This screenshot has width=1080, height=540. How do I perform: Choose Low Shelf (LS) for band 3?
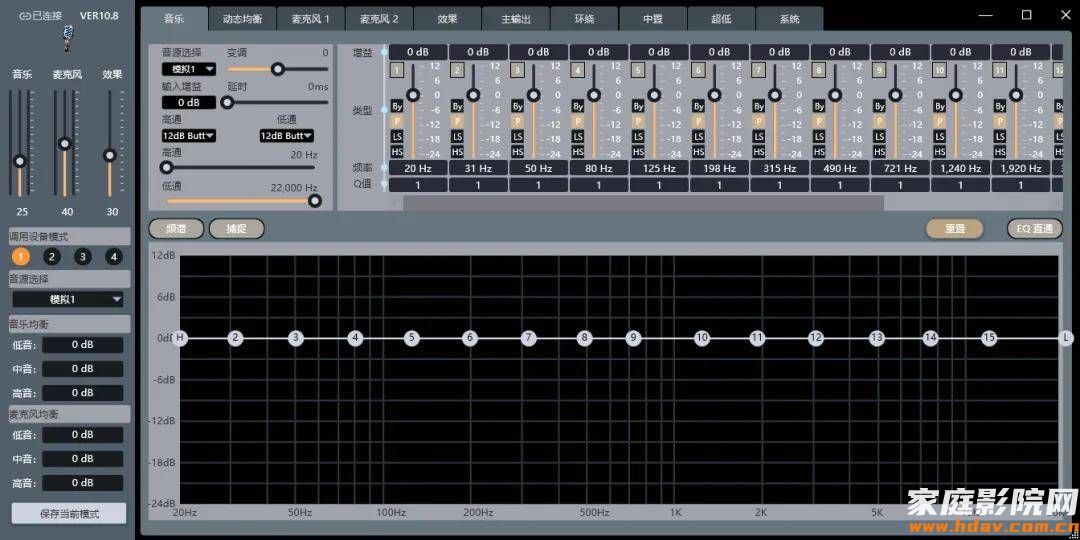click(x=517, y=137)
